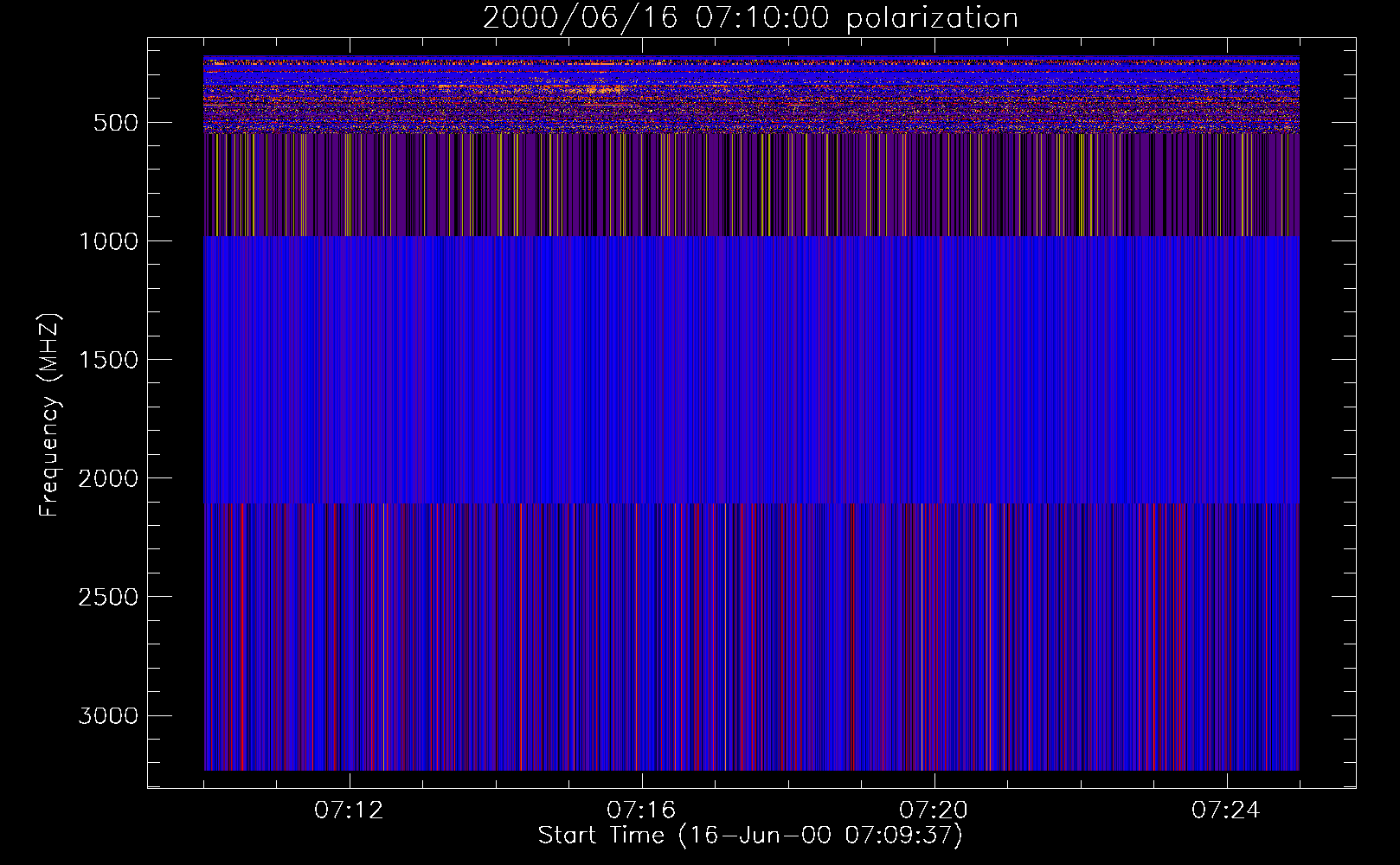Click the 07:16 time tick label
Screen dimensions: 1400x865
pyautogui.click(x=641, y=811)
